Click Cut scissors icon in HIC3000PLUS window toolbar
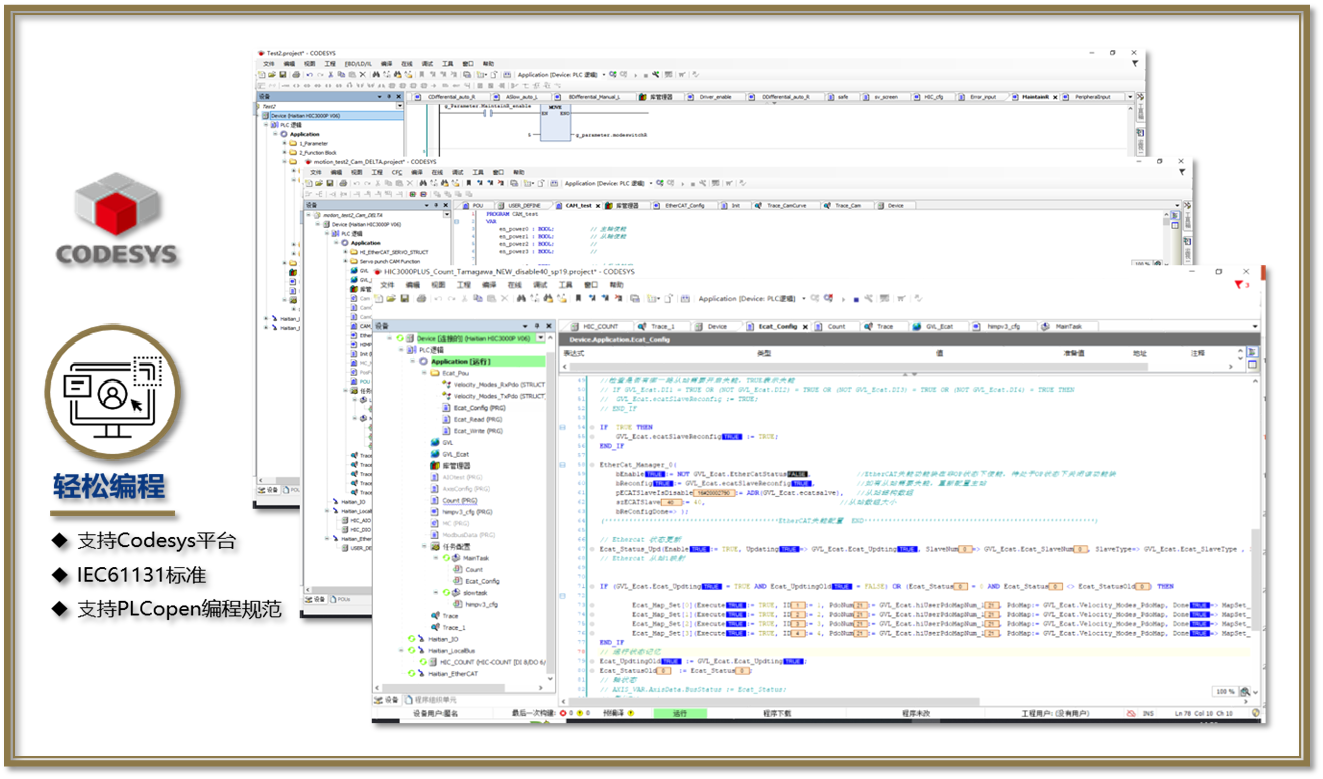Screen dimensions: 1323x779 (464, 298)
